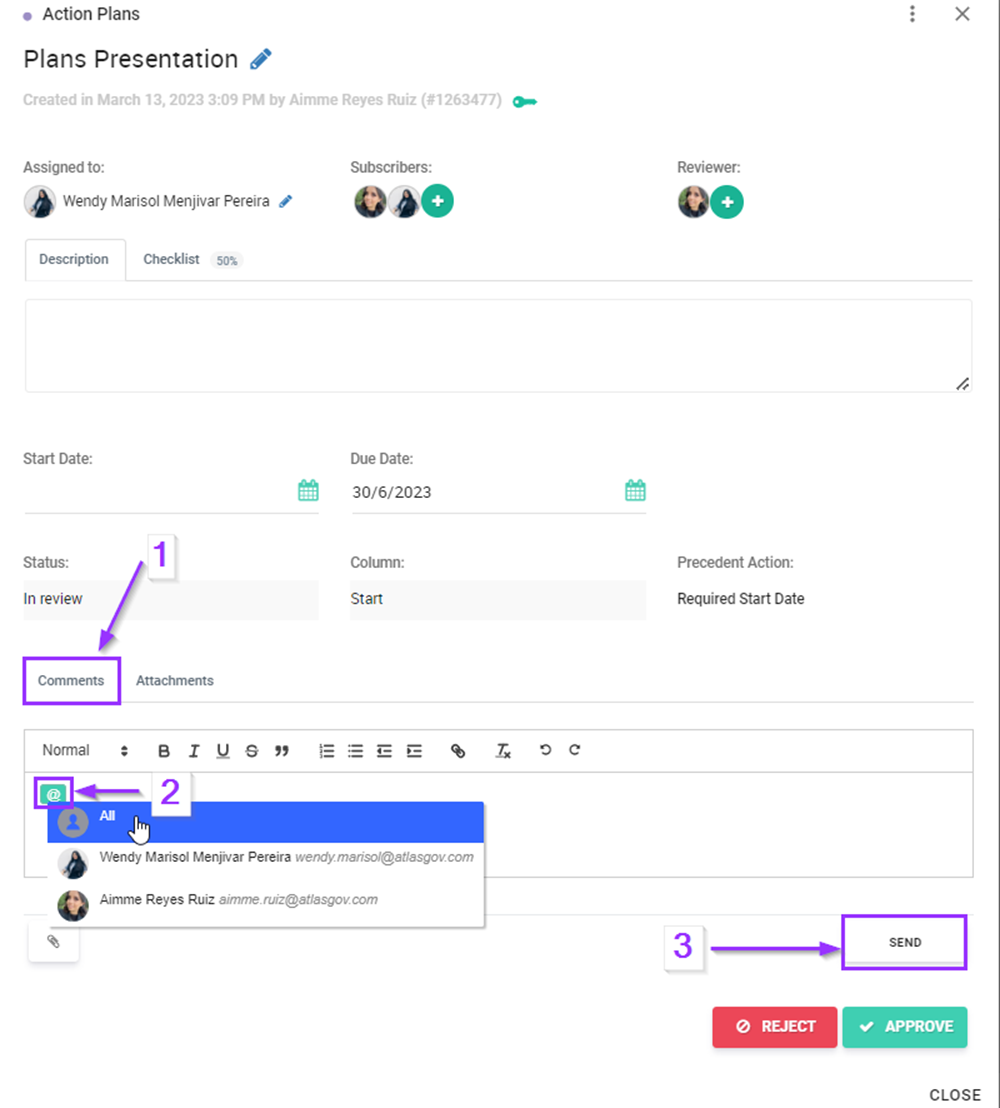Open the Attachments tab
This screenshot has height=1108, width=1000.
coord(174,680)
